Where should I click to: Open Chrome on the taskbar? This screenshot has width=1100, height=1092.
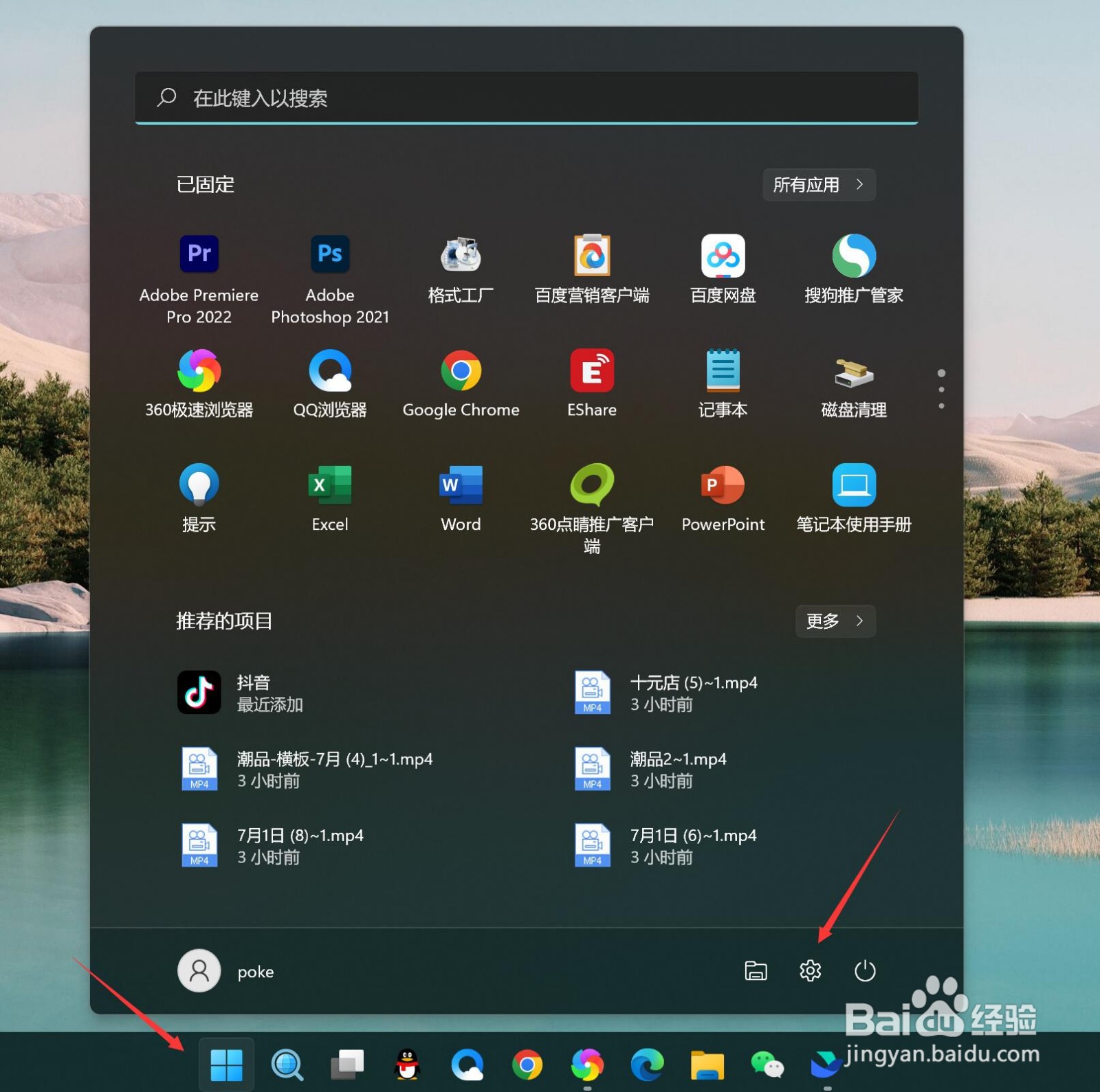527,1065
